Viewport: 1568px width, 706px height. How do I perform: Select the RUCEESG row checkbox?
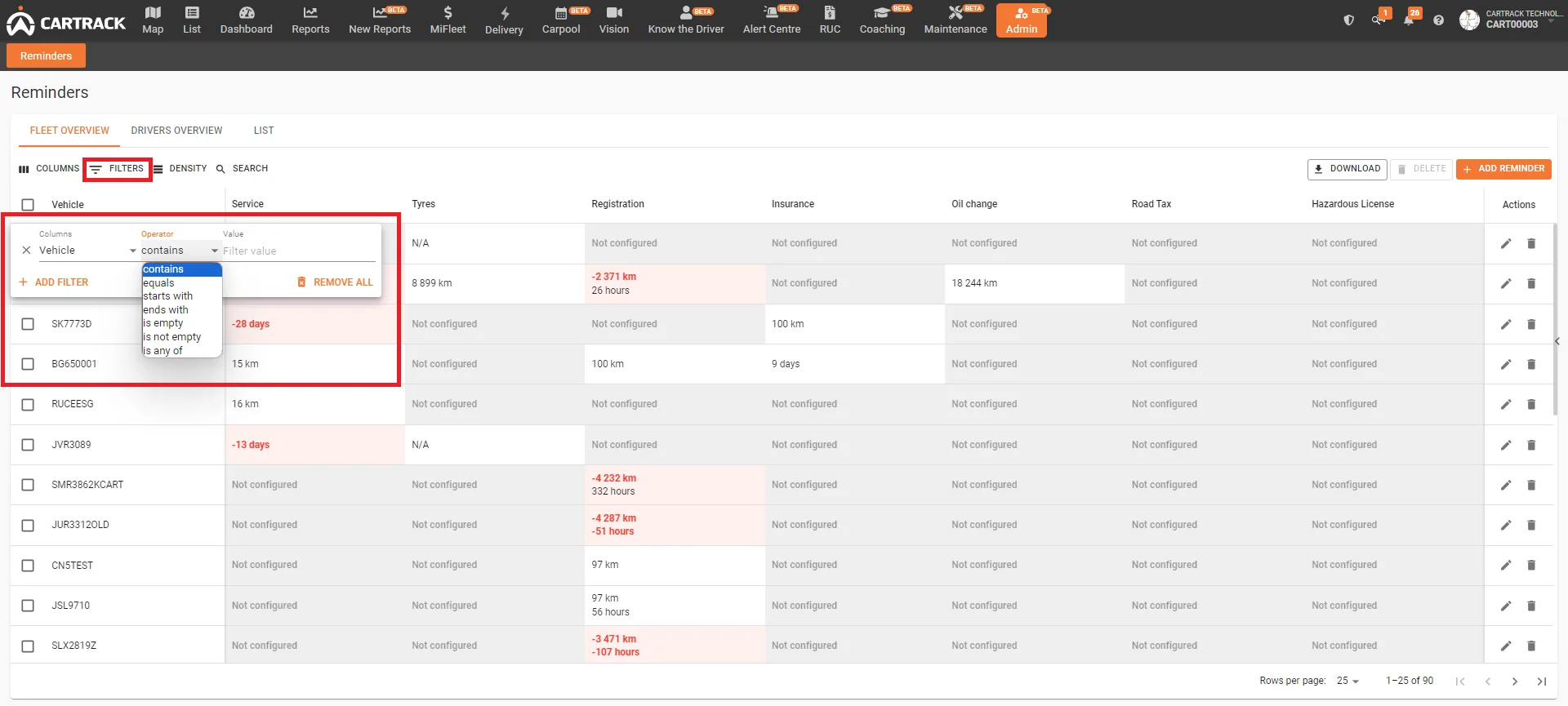coord(28,404)
